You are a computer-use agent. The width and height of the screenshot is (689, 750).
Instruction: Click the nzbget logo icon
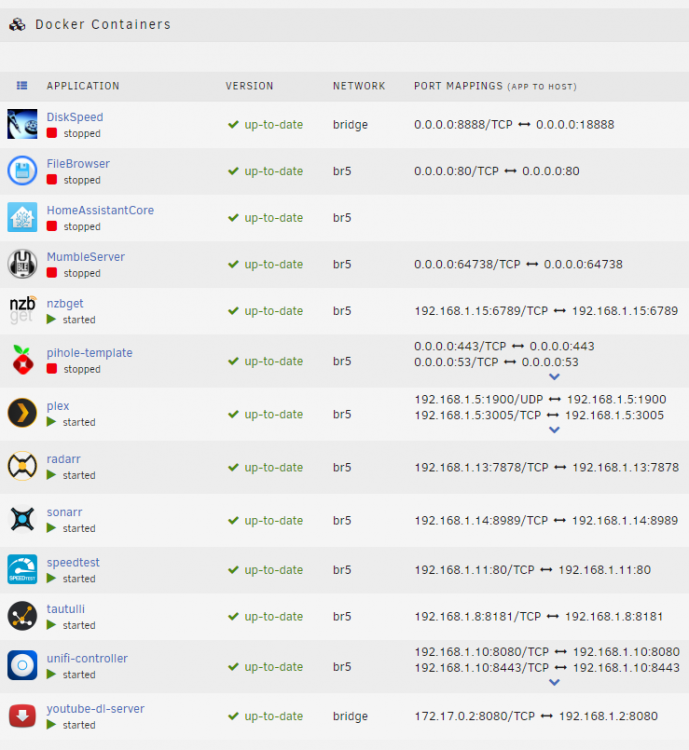22,310
